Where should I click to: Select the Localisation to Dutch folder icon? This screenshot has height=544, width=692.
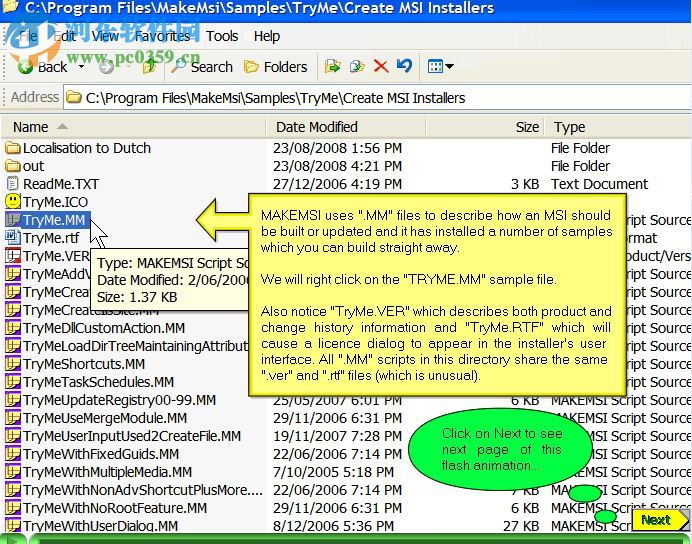click(x=13, y=148)
